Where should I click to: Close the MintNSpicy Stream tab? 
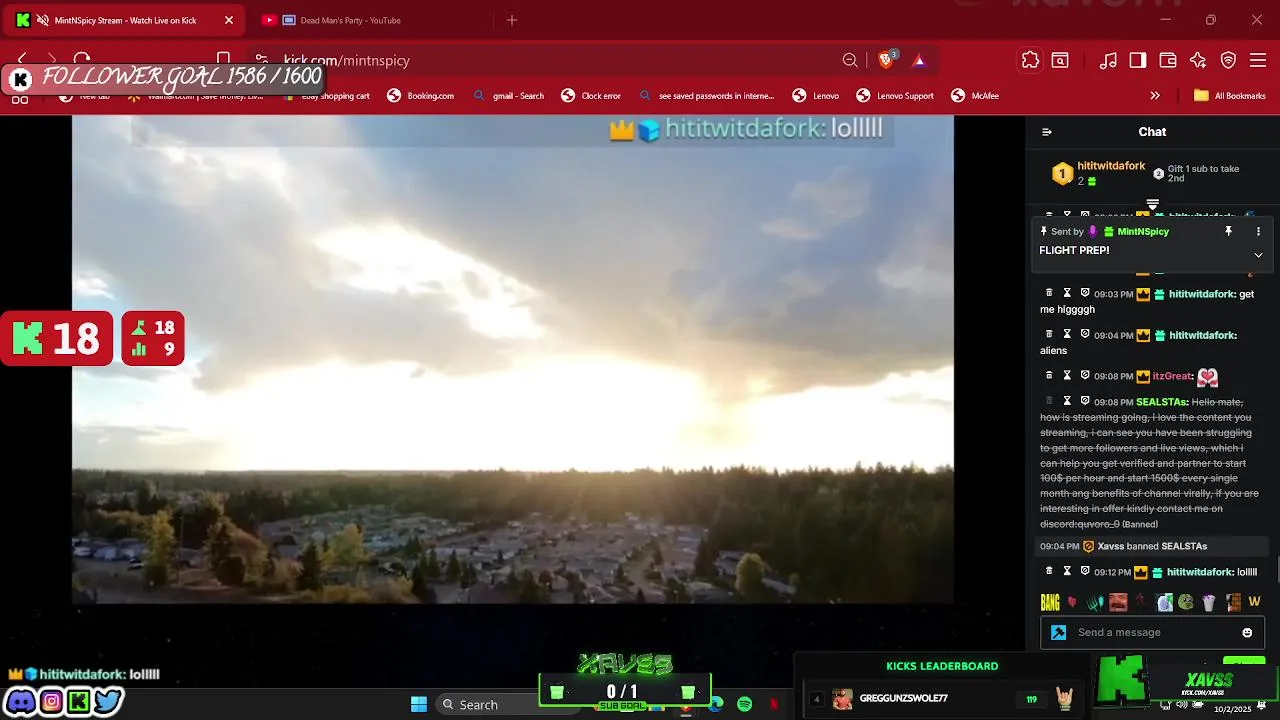(228, 20)
